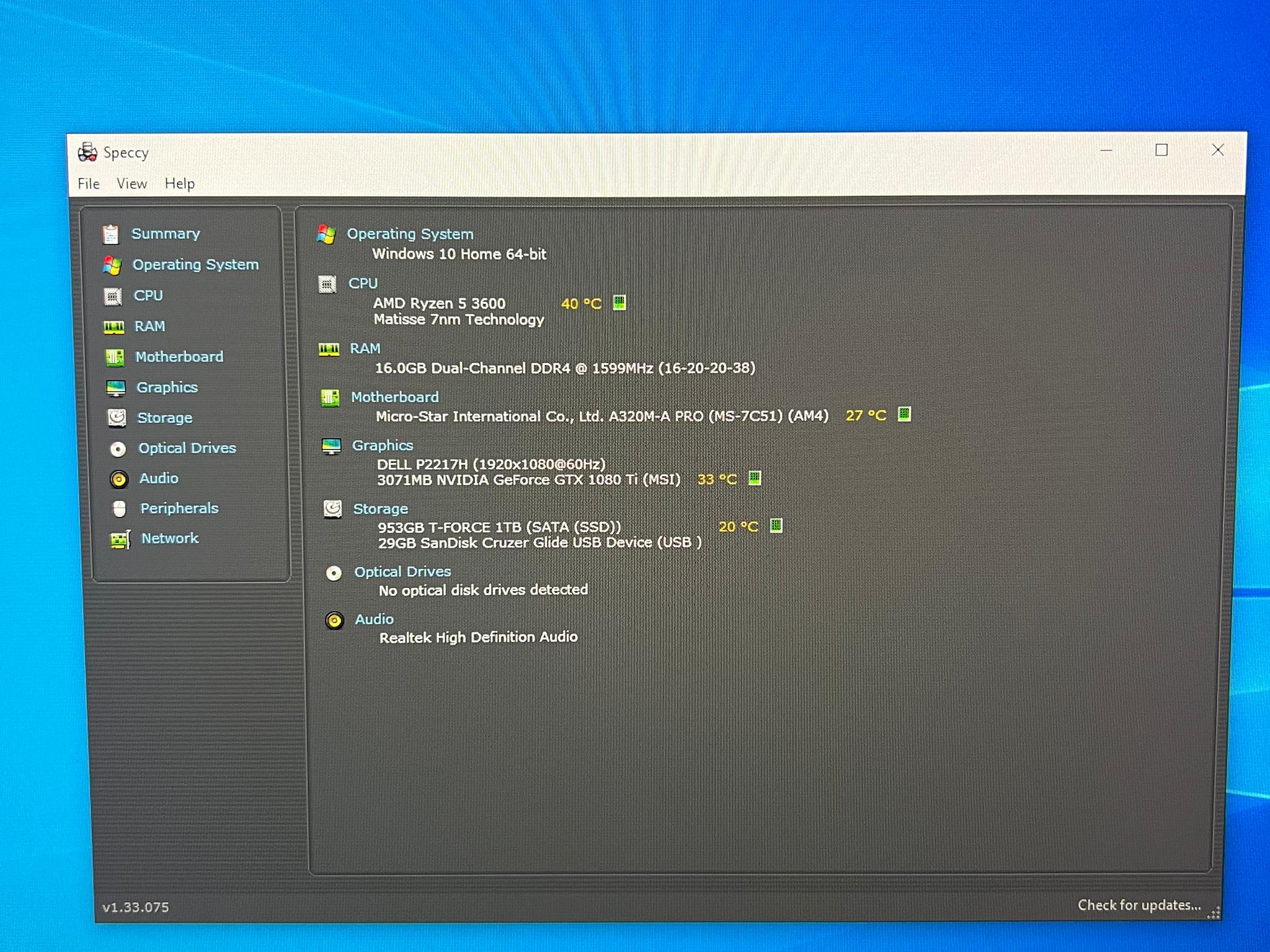This screenshot has width=1270, height=952.
Task: Click the Peripherals mouse icon in sidebar
Action: pos(119,509)
